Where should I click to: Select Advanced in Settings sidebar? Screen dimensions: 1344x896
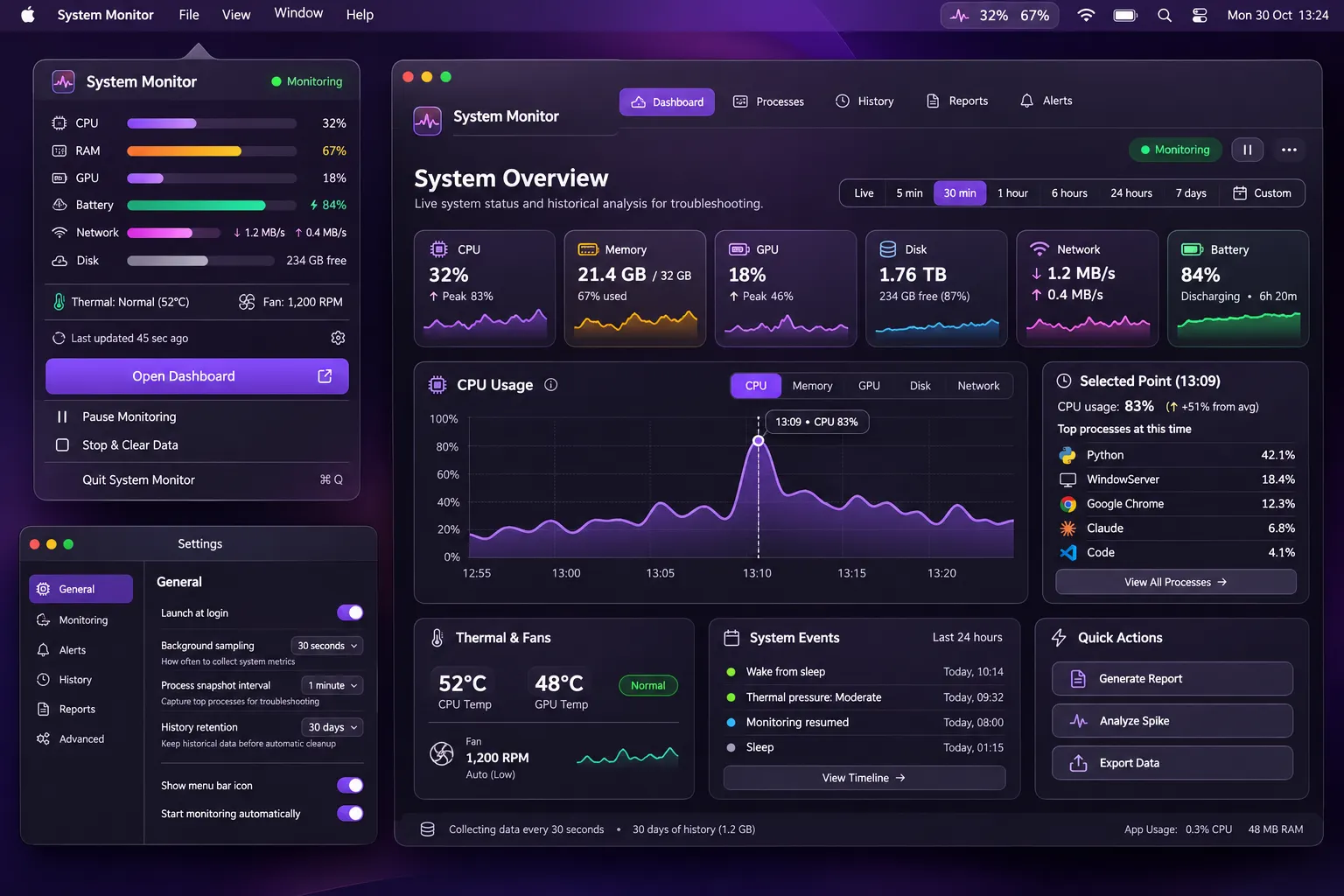[80, 739]
